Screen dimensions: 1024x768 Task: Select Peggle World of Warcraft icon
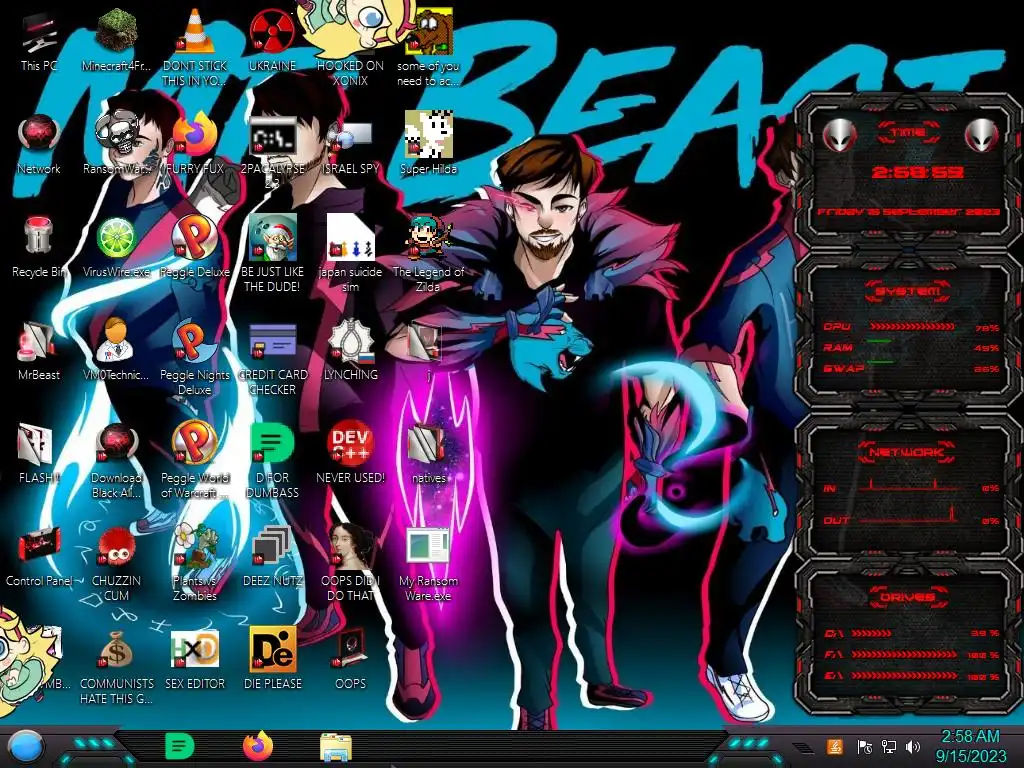click(195, 445)
